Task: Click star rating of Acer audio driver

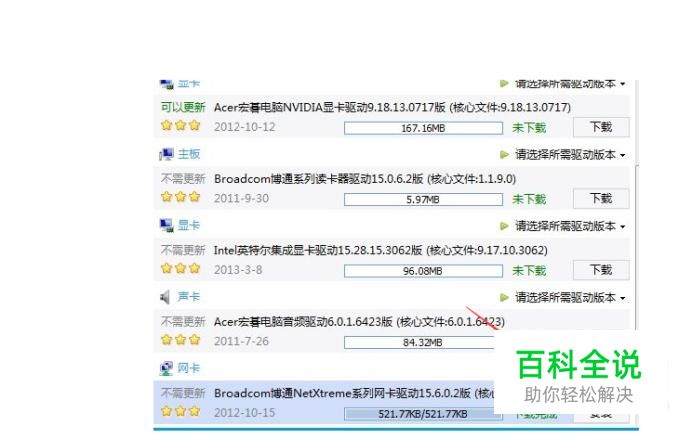Action: pyautogui.click(x=181, y=340)
